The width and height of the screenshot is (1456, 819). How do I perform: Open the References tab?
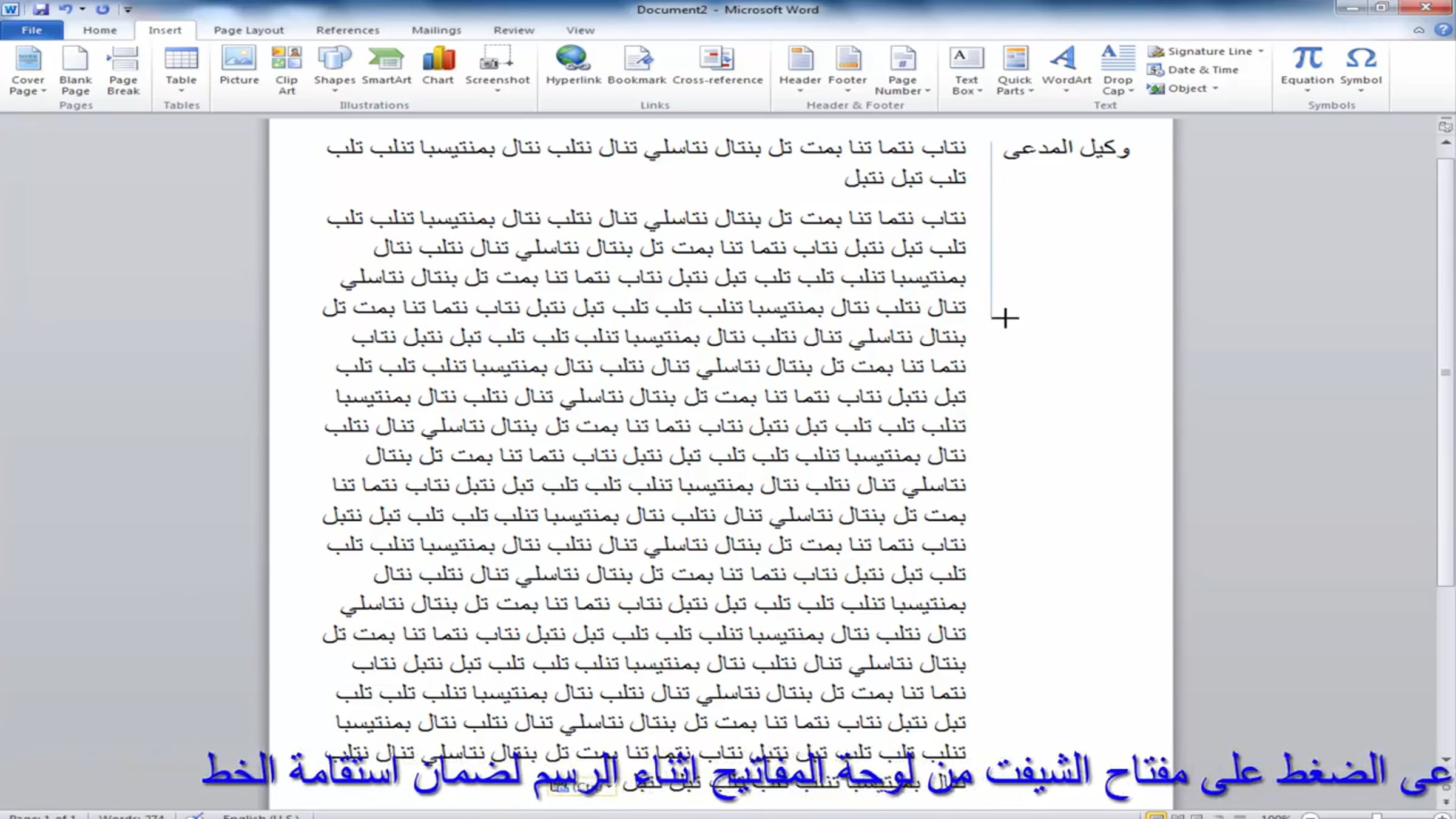point(348,30)
